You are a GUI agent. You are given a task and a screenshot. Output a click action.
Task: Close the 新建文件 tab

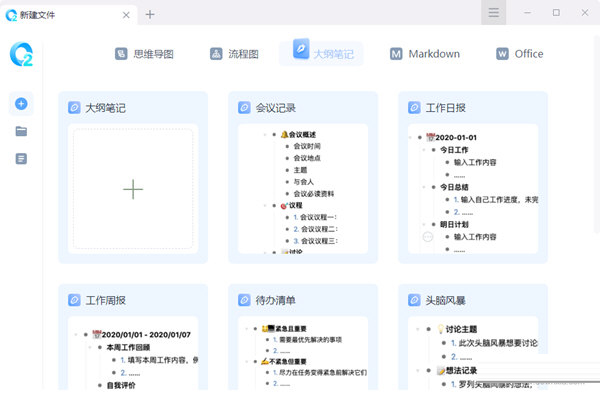(126, 15)
